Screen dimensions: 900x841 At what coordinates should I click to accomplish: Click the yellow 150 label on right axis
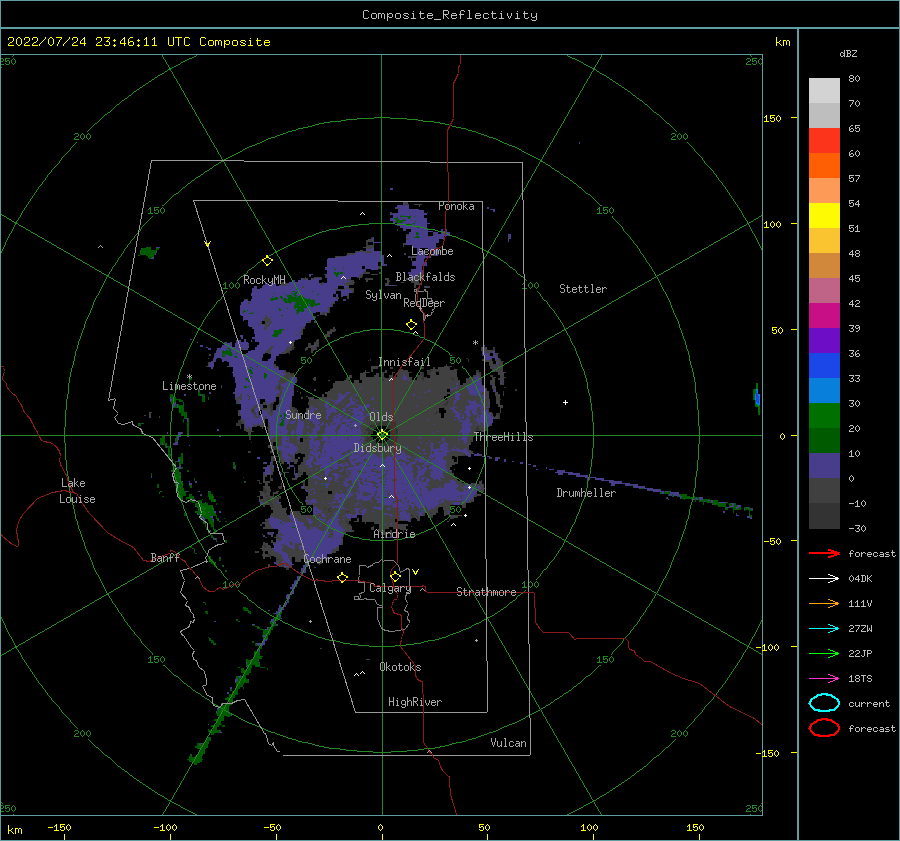point(773,118)
